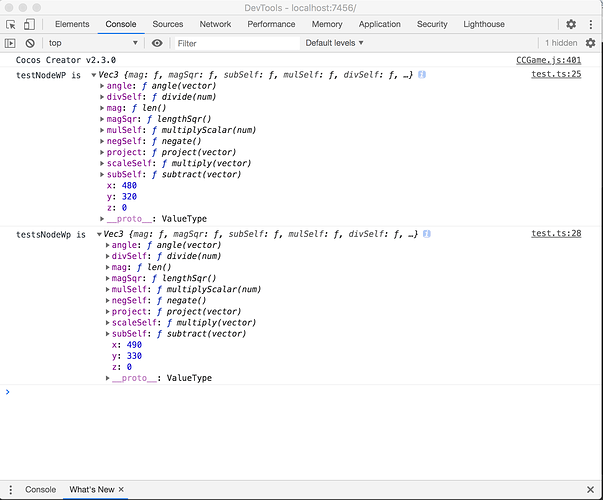Switch to the Network tab
603x500 pixels.
215,24
